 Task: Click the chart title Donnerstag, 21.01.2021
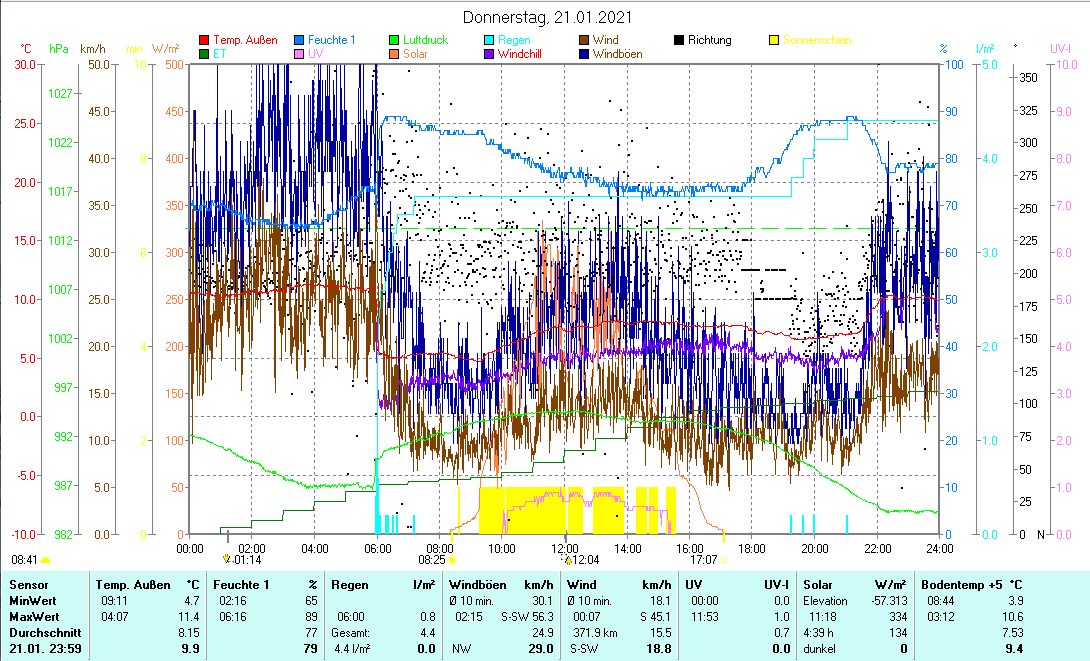545,17
